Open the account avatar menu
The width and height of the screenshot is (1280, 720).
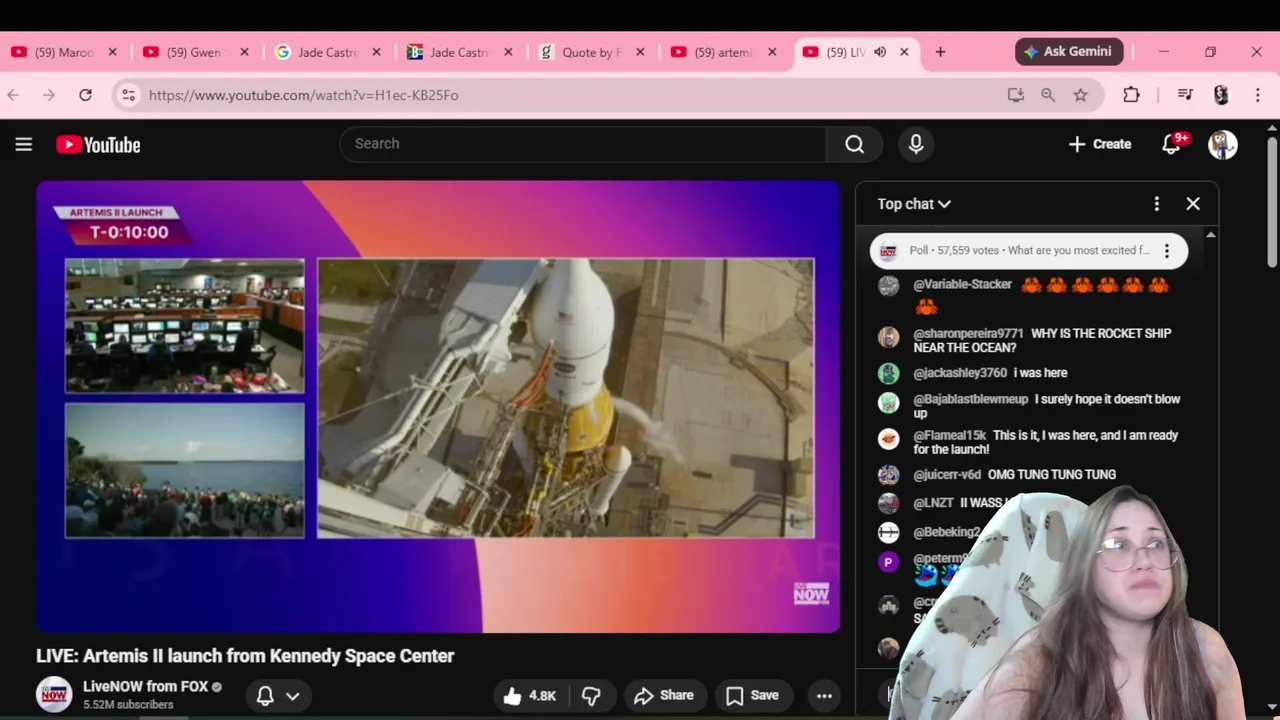(x=1222, y=144)
